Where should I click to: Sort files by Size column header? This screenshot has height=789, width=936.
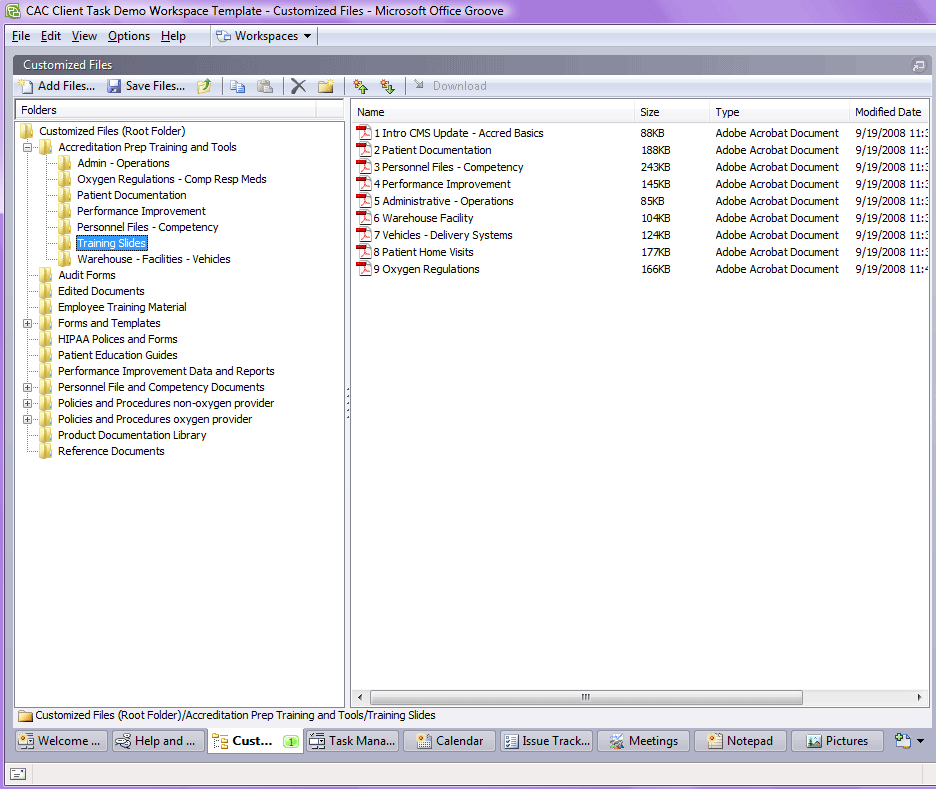coord(672,112)
